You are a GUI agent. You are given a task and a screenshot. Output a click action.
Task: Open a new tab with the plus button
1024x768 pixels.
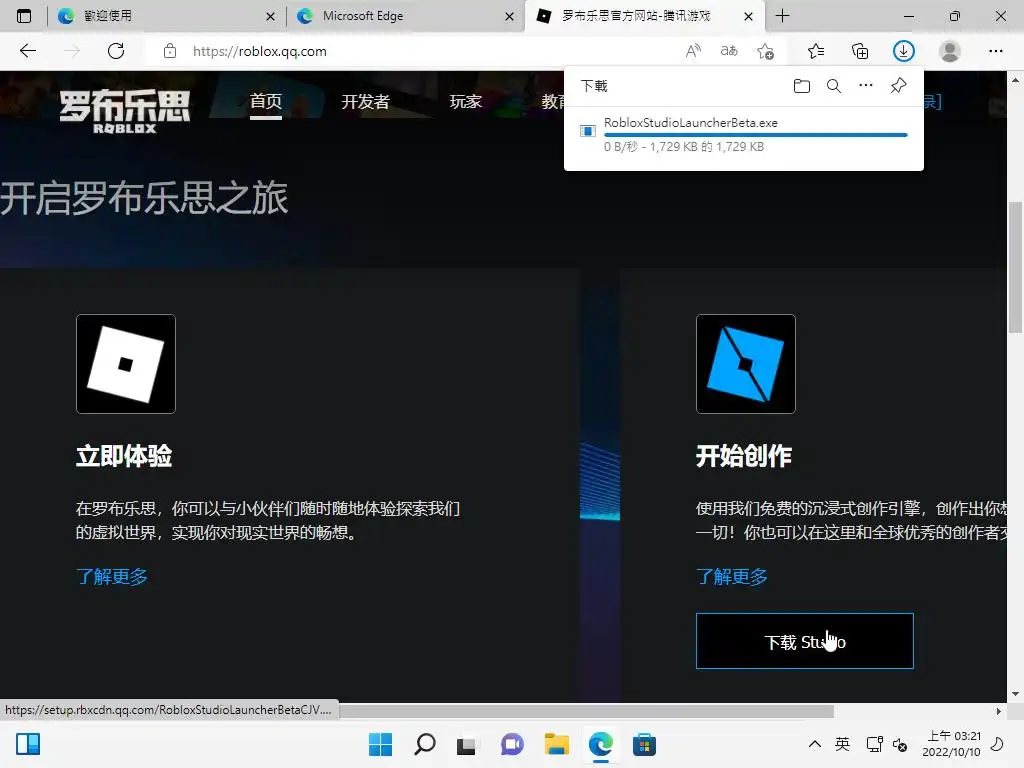(782, 16)
